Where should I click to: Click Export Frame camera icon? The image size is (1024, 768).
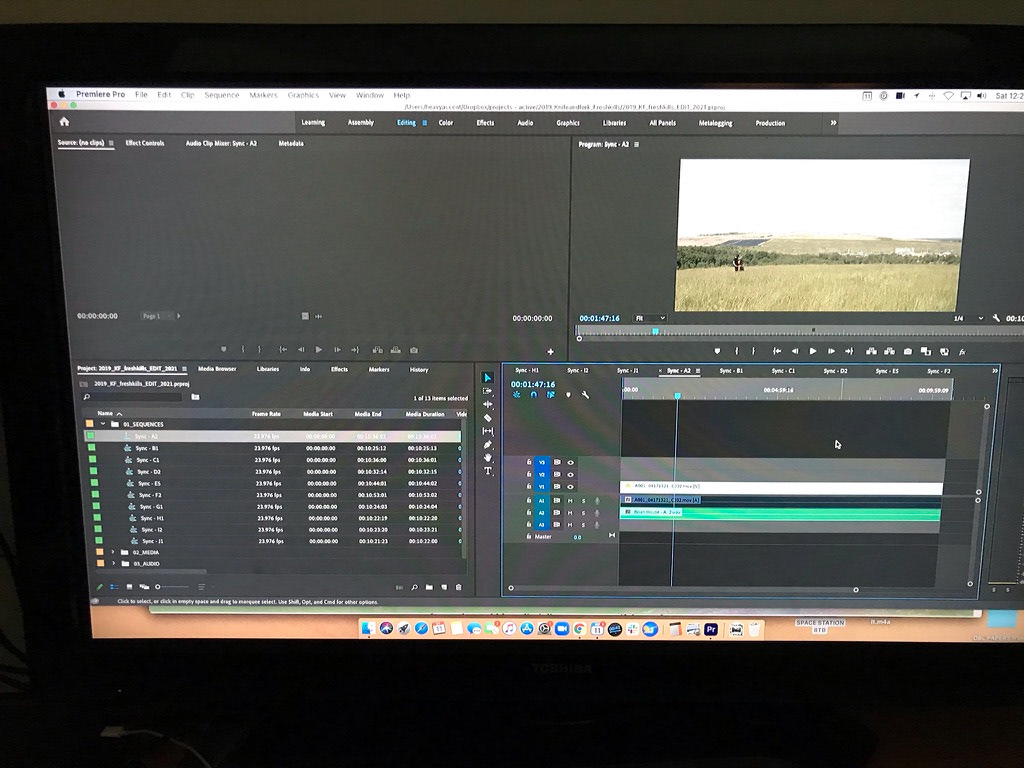tap(908, 351)
